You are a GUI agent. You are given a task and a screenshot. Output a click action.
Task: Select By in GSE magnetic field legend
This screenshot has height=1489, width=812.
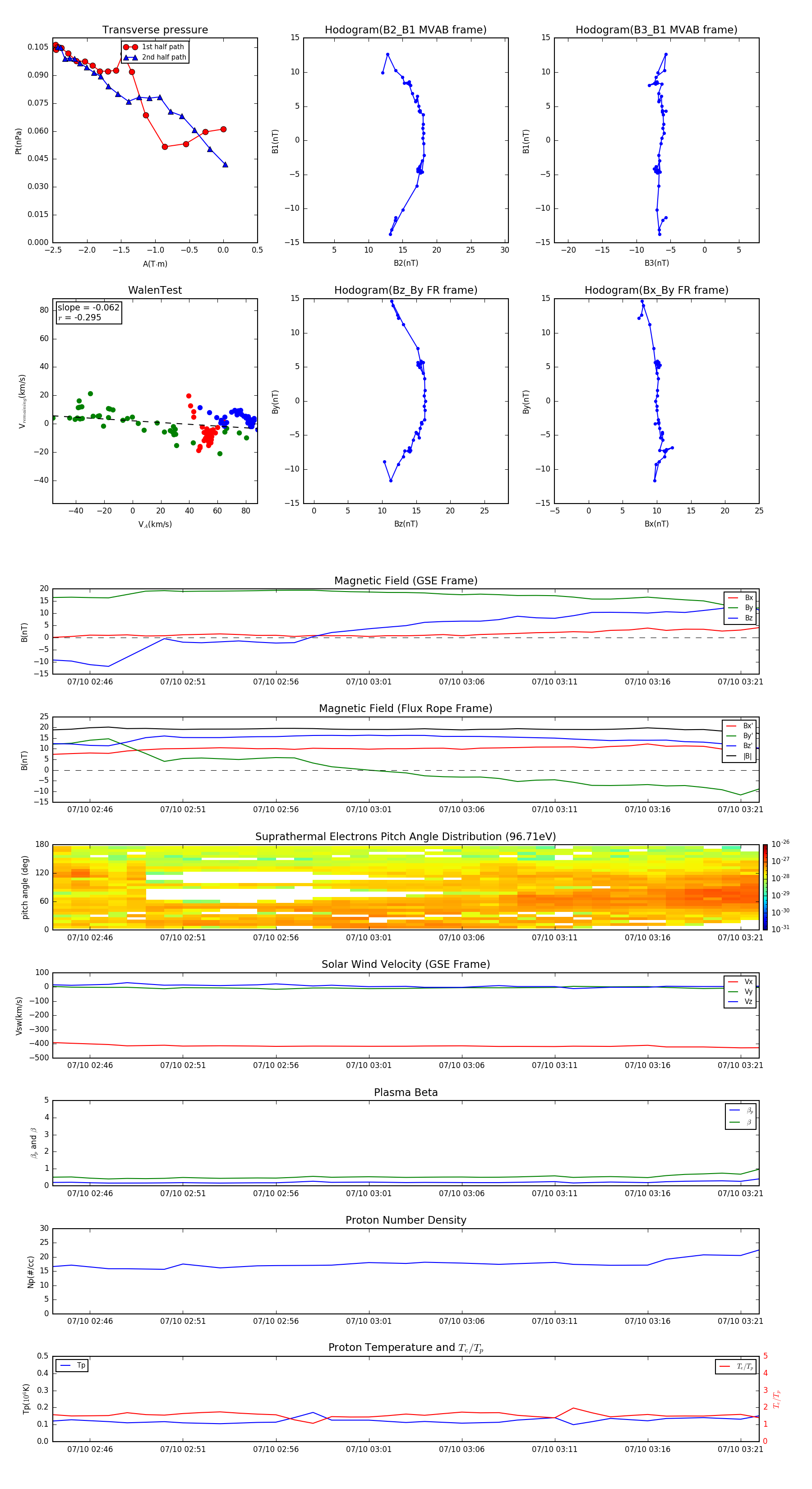pos(740,607)
